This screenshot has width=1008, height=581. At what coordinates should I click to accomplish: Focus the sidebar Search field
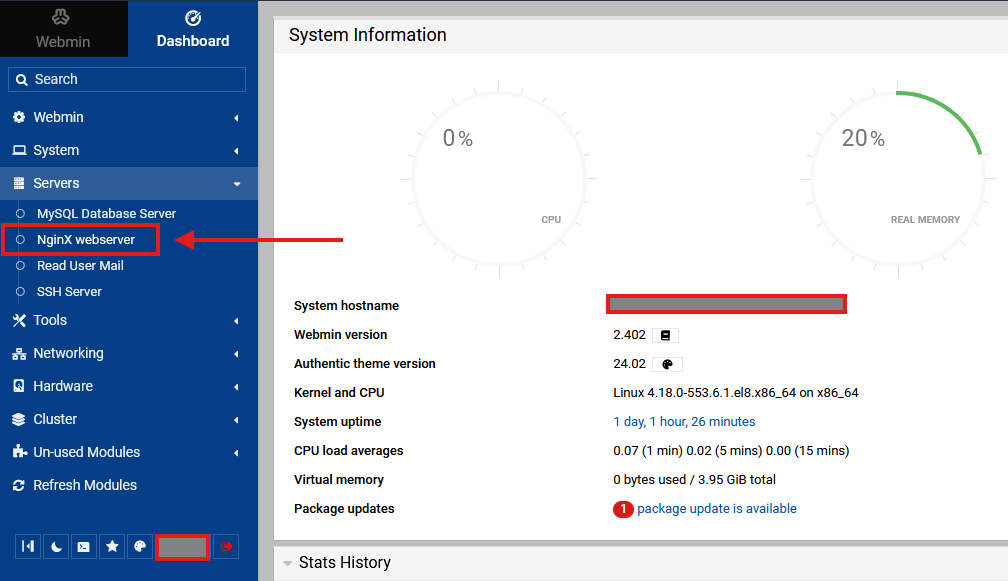[127, 79]
